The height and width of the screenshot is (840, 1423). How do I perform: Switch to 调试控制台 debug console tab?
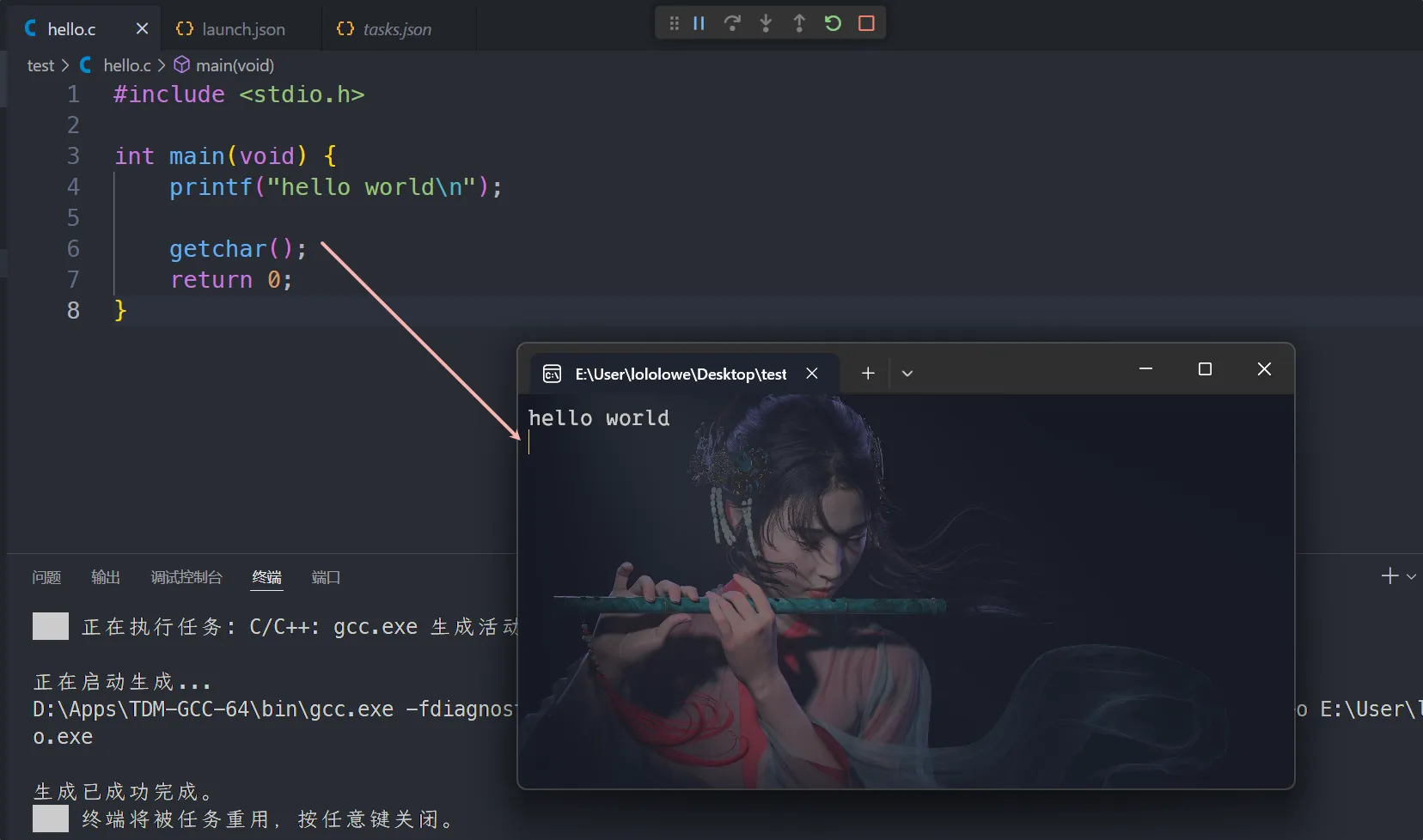[186, 577]
